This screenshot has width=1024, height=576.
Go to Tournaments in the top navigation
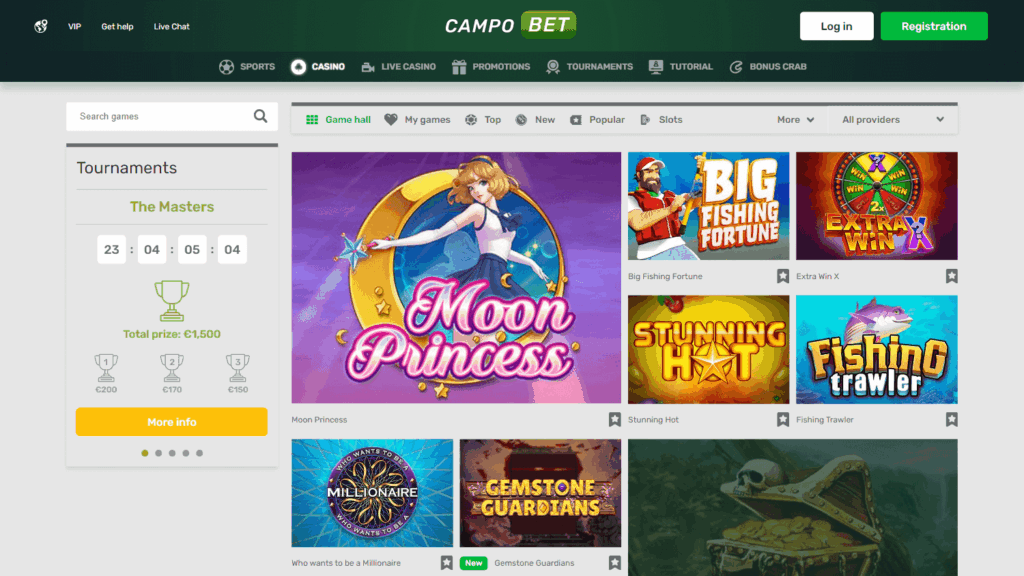589,67
